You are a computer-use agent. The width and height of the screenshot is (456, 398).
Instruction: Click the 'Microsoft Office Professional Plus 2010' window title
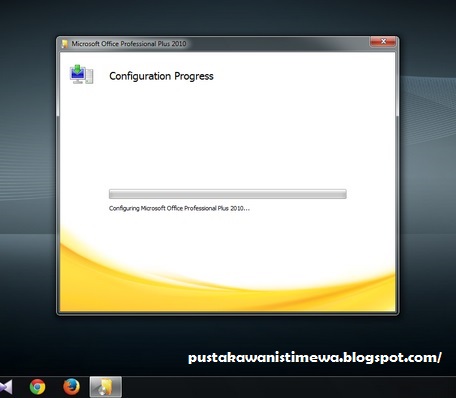[x=129, y=44]
